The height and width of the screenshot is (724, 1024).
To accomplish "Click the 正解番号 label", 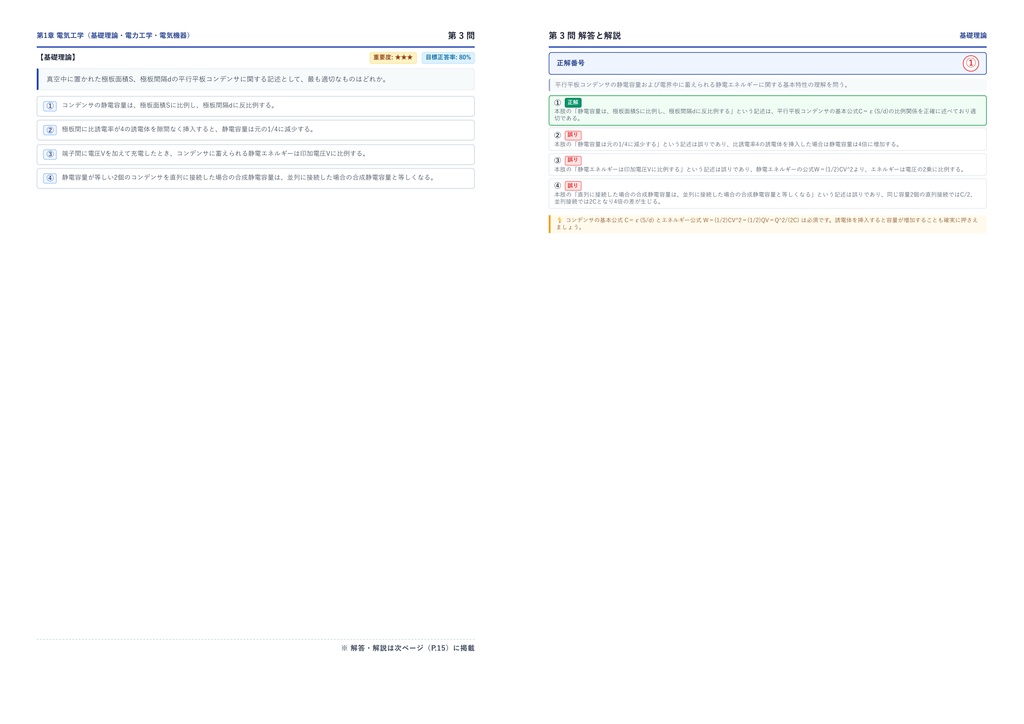I will coord(570,63).
